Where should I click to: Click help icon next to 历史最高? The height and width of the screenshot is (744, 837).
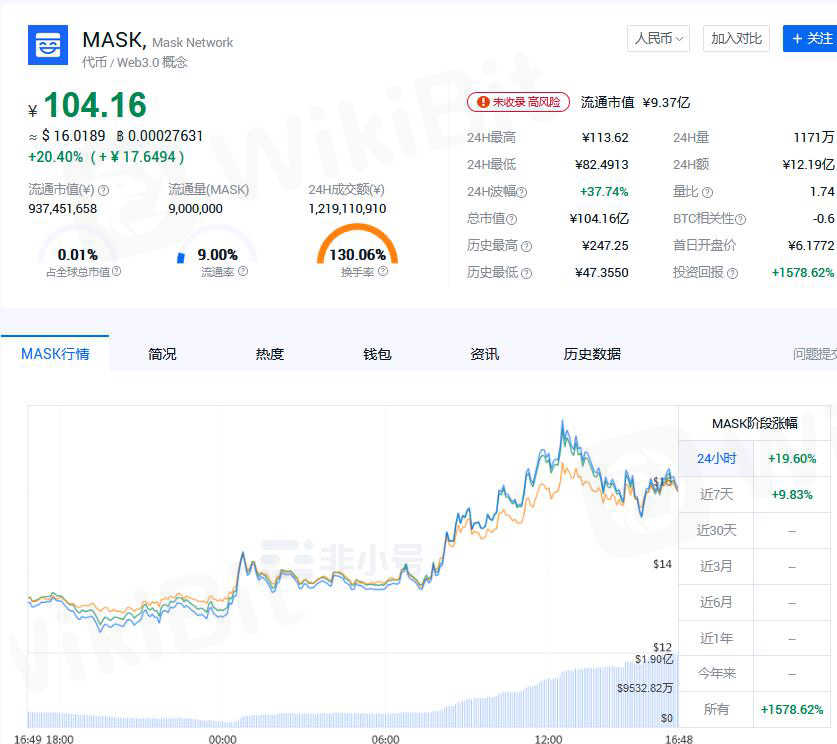tap(527, 246)
